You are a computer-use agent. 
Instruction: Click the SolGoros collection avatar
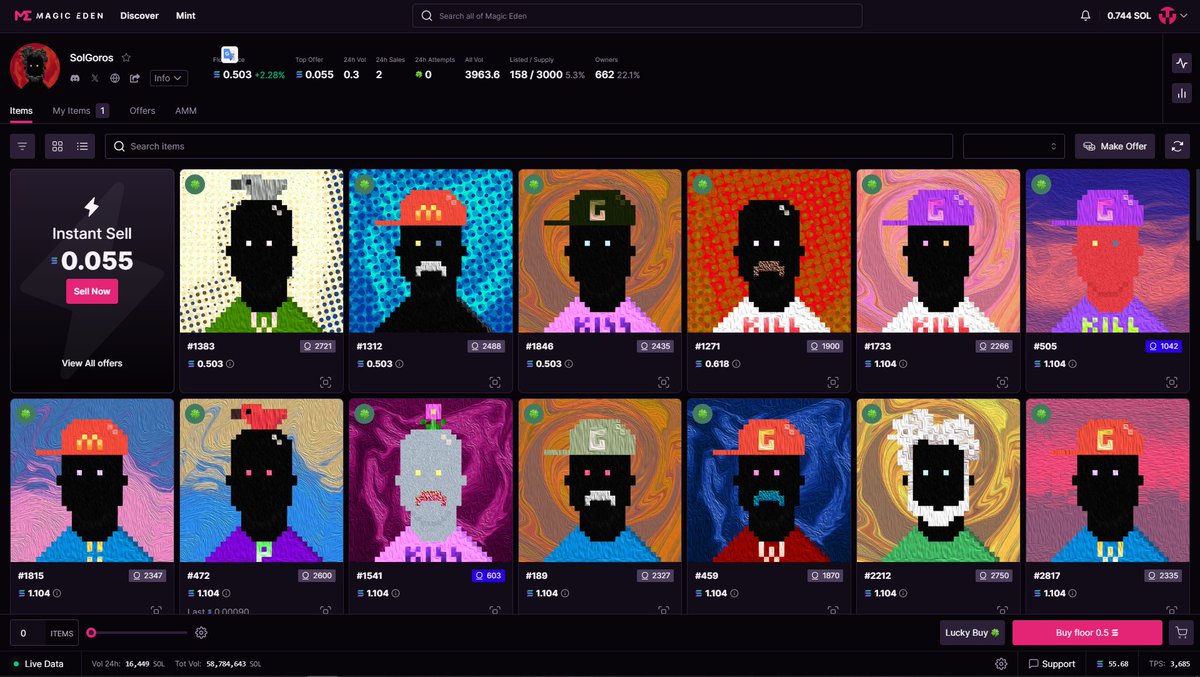click(x=35, y=68)
